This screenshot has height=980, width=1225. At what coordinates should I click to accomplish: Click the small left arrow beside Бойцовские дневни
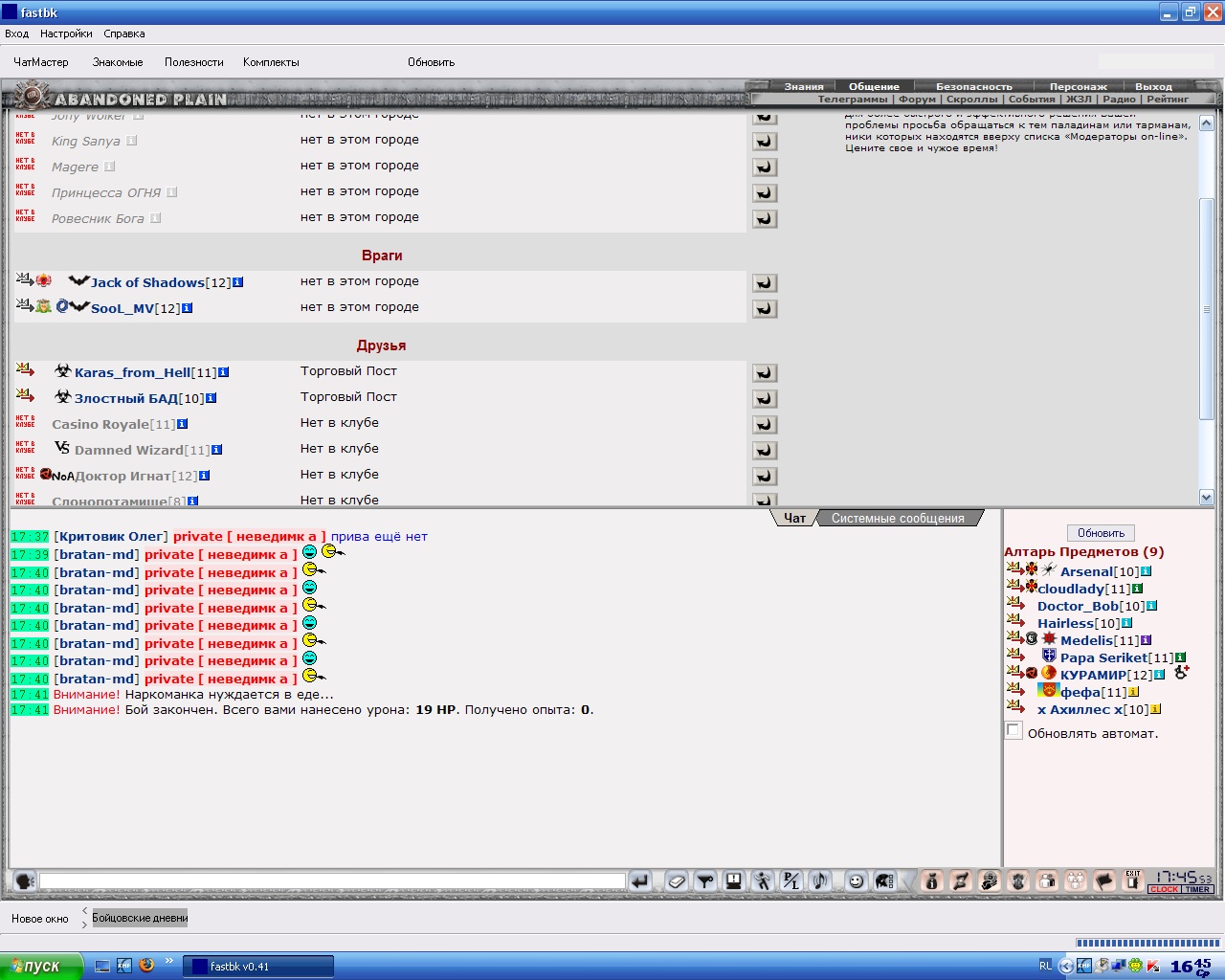click(x=84, y=910)
